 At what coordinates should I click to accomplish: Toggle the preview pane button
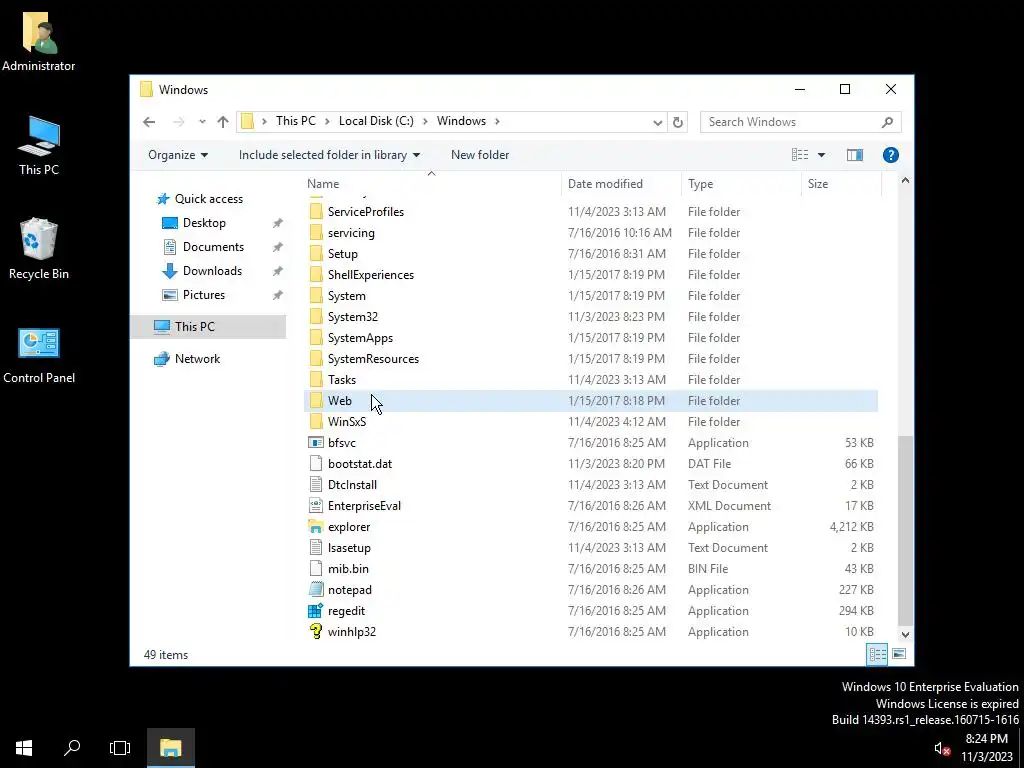point(855,155)
